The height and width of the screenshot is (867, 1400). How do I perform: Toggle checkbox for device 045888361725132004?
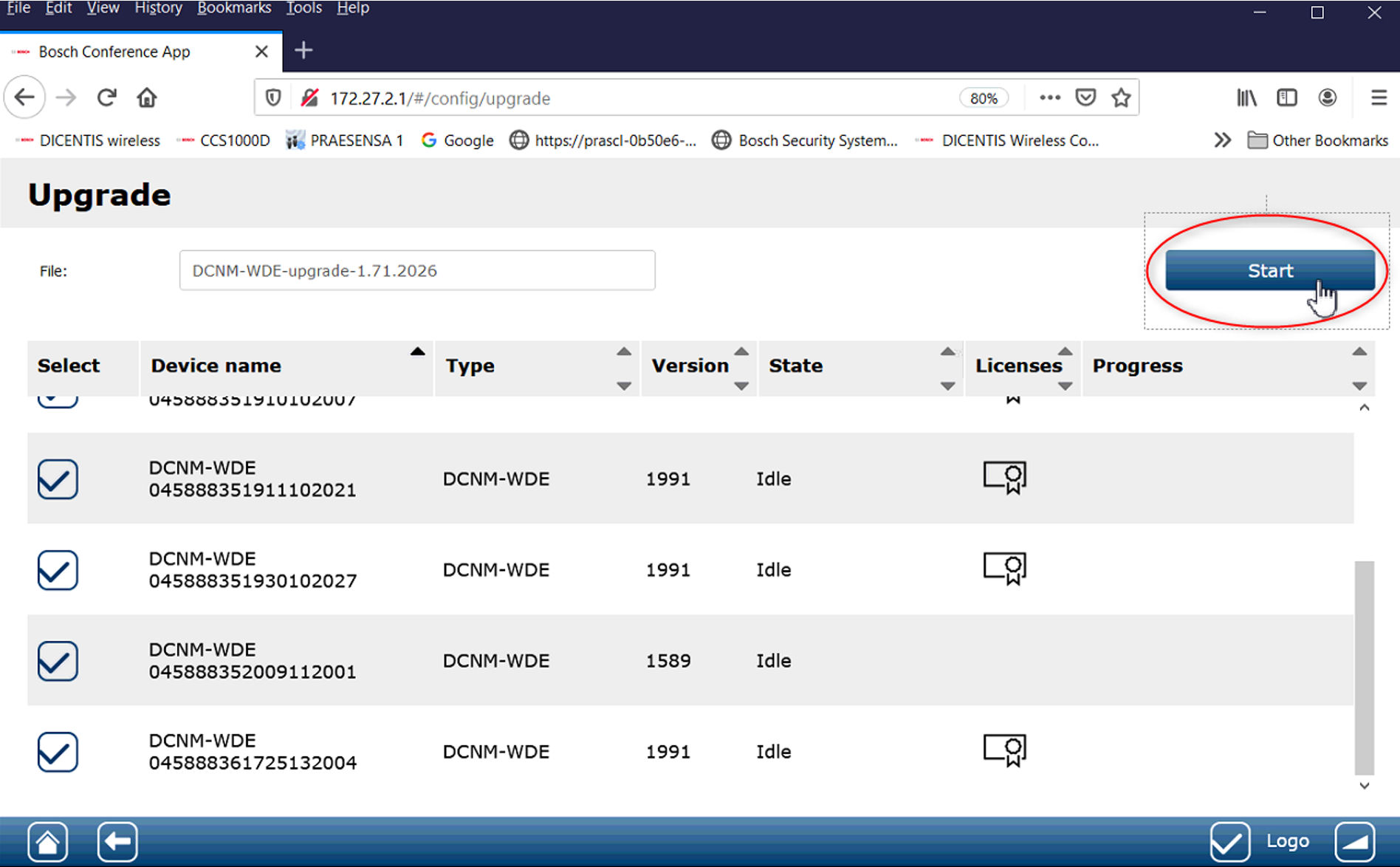coord(58,752)
